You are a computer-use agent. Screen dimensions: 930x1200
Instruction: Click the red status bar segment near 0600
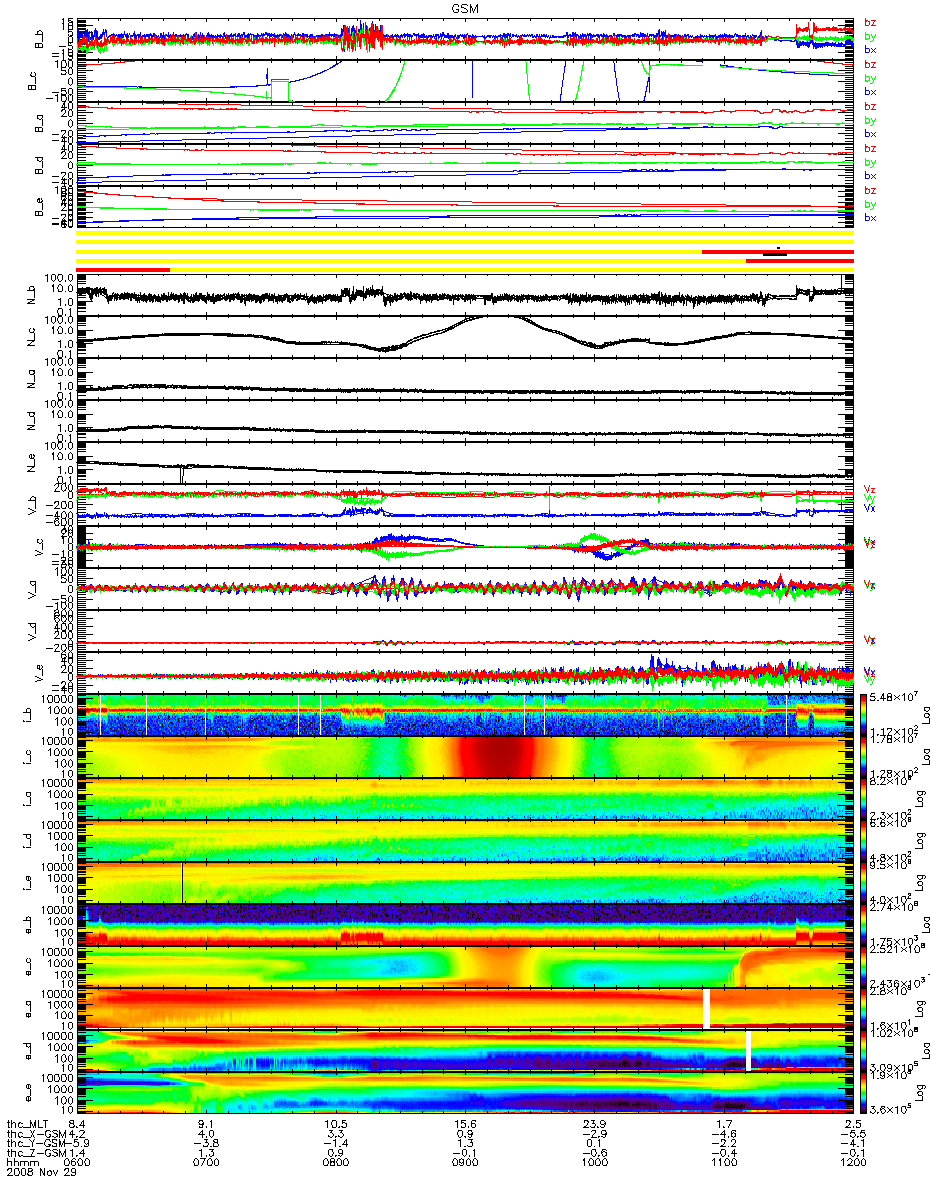tap(122, 269)
